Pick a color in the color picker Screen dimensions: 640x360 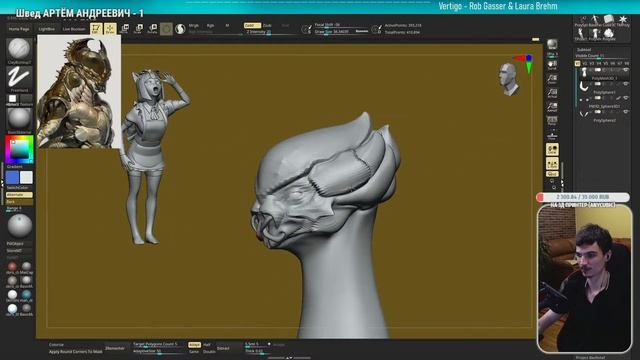pyautogui.click(x=19, y=149)
